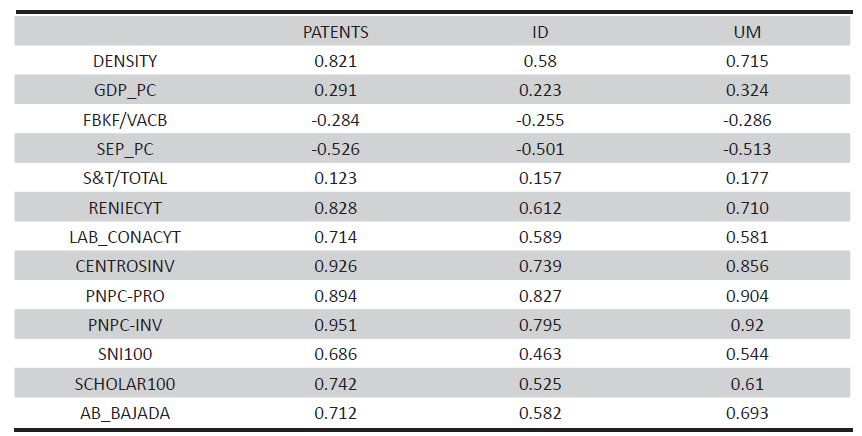Click the UM column header
The height and width of the screenshot is (436, 862).
coord(748,32)
